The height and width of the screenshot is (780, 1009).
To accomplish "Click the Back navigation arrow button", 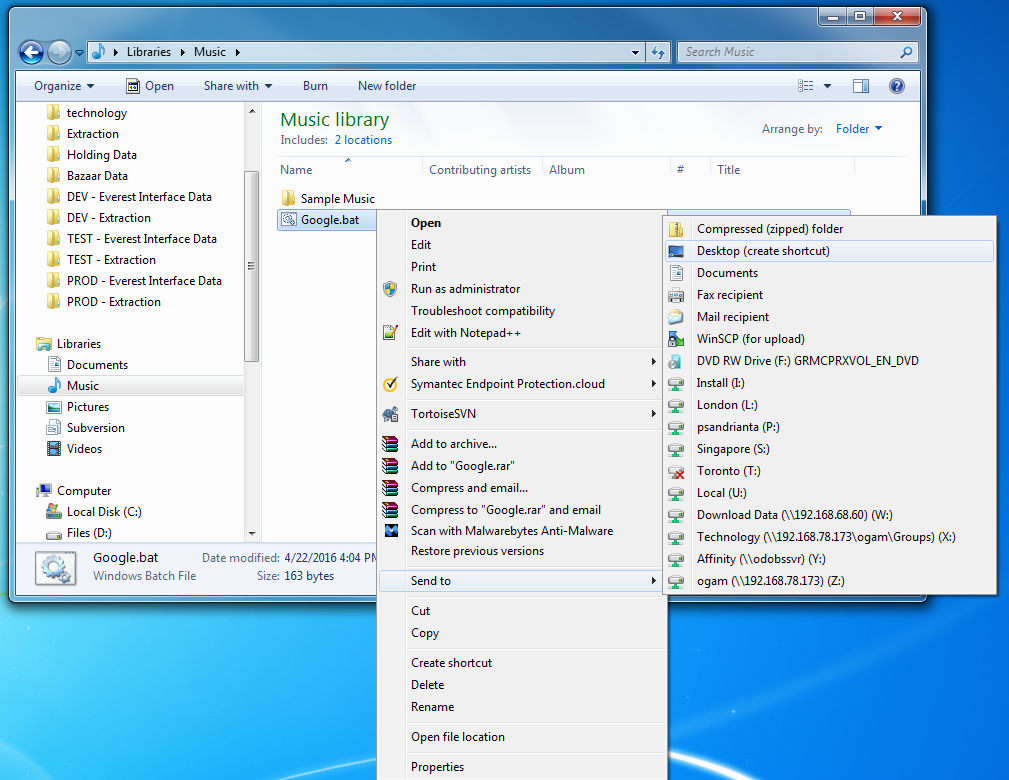I will [31, 52].
